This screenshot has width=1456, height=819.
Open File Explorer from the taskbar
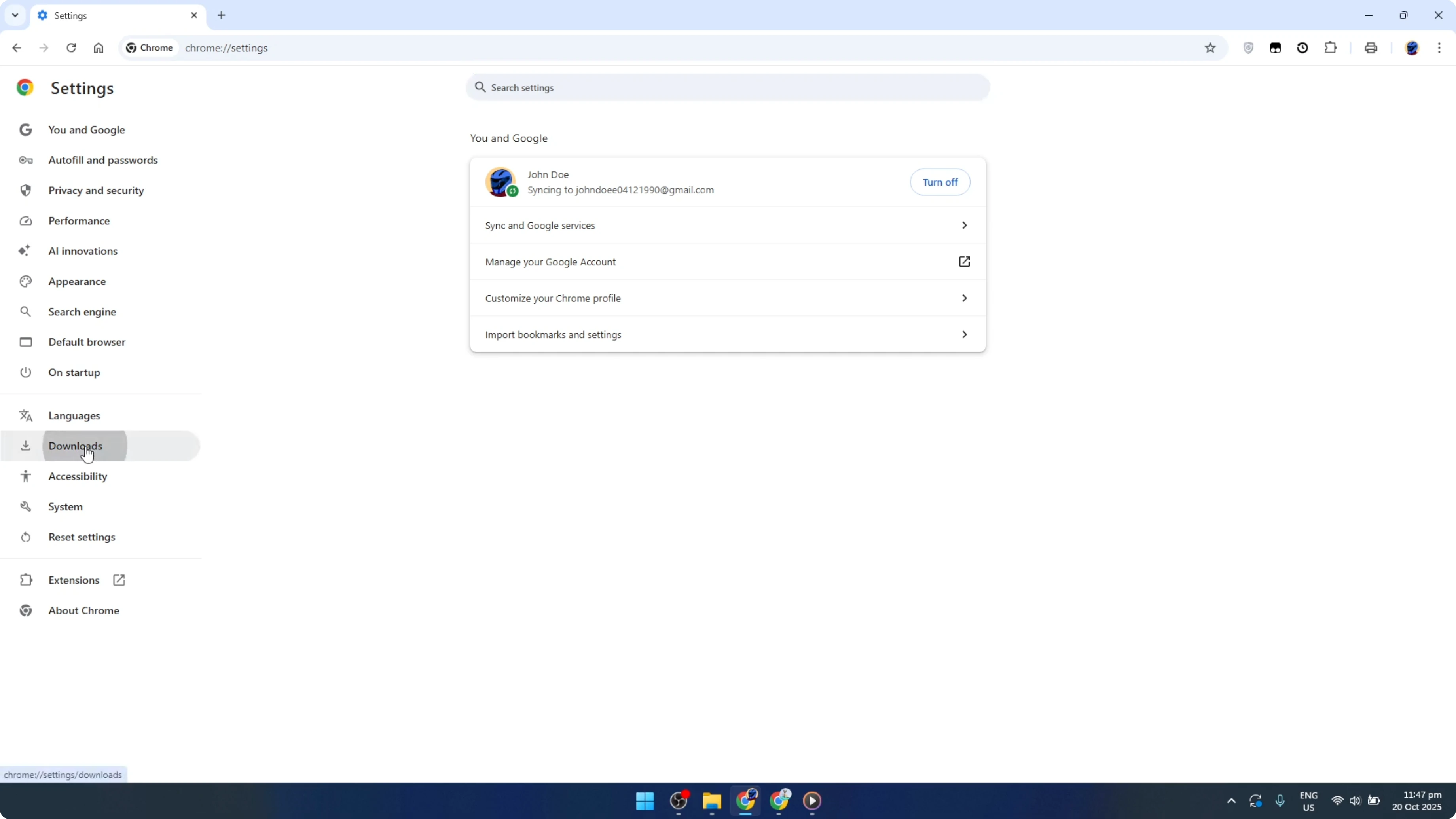(x=712, y=801)
